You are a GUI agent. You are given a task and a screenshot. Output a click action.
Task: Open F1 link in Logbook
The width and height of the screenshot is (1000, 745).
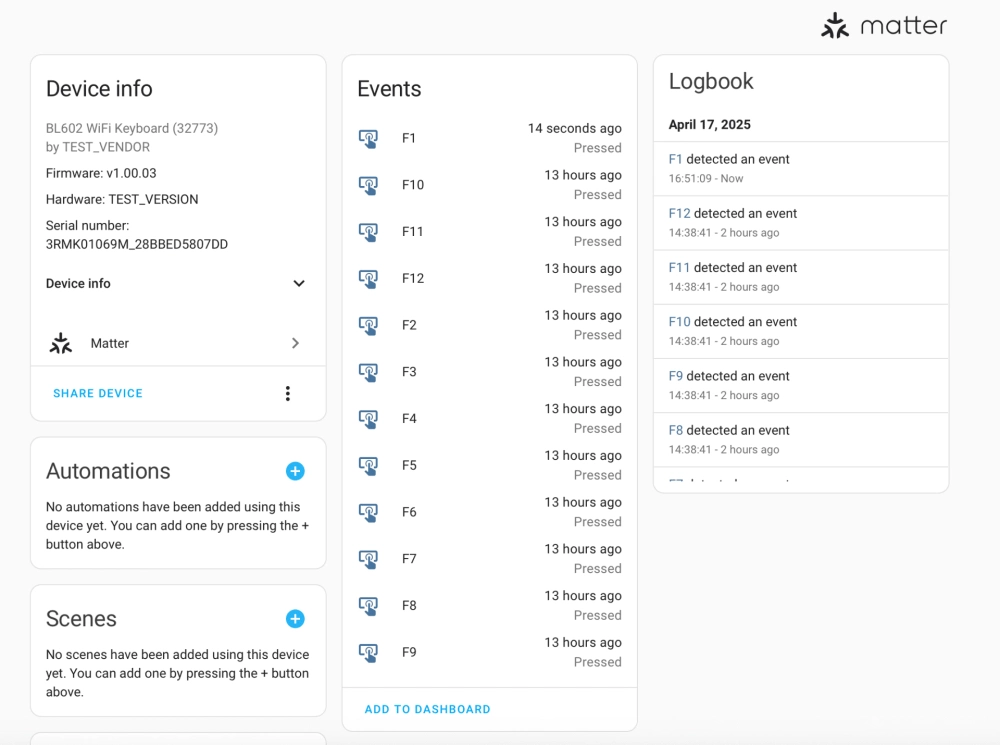tap(675, 159)
